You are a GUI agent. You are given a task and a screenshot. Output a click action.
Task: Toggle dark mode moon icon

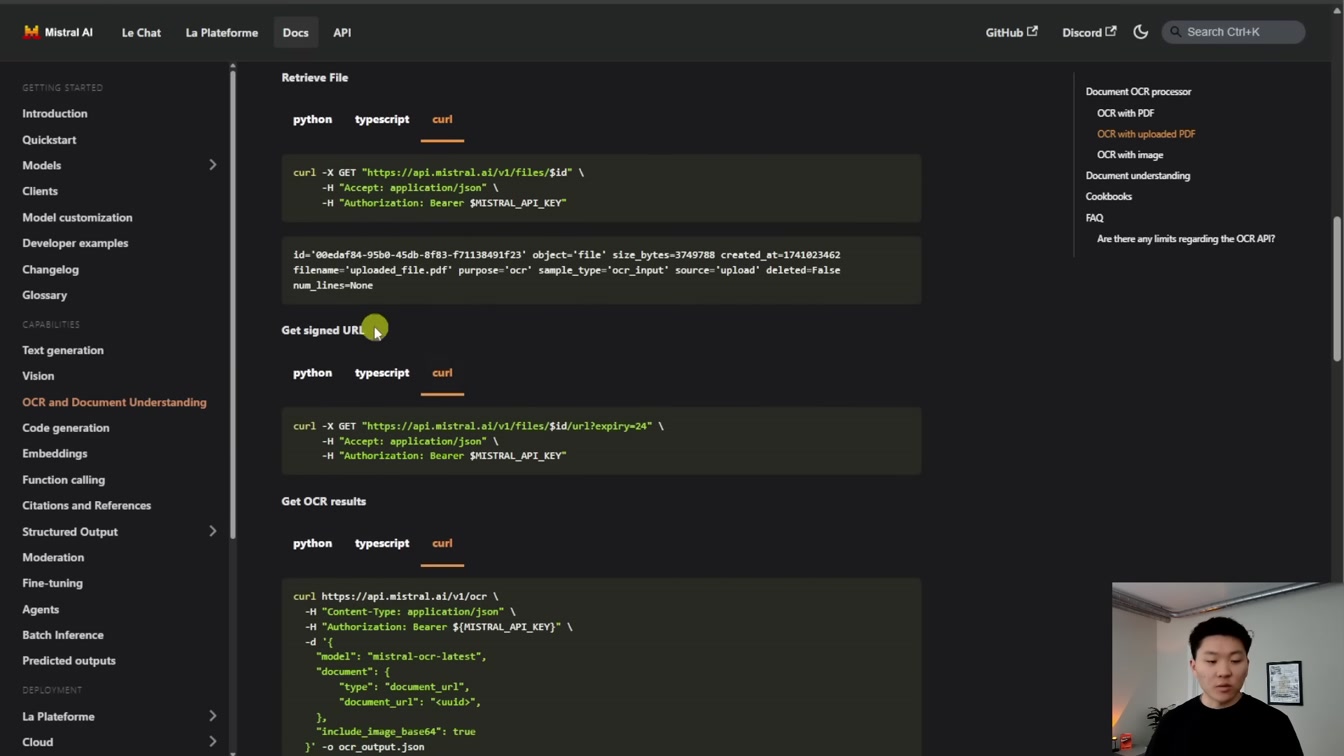click(x=1140, y=32)
